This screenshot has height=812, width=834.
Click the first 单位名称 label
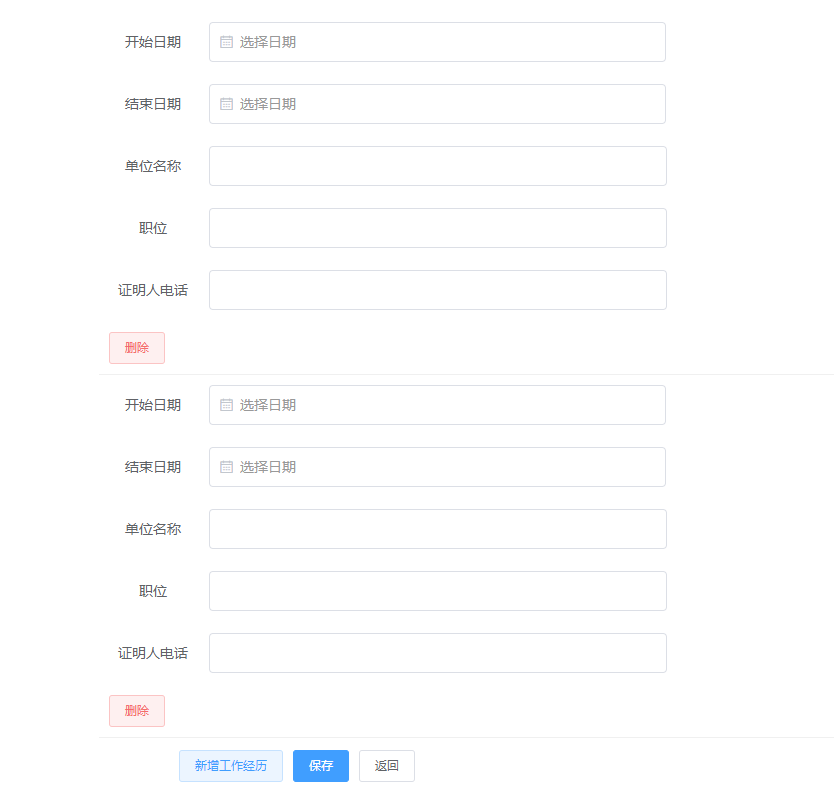(x=153, y=166)
